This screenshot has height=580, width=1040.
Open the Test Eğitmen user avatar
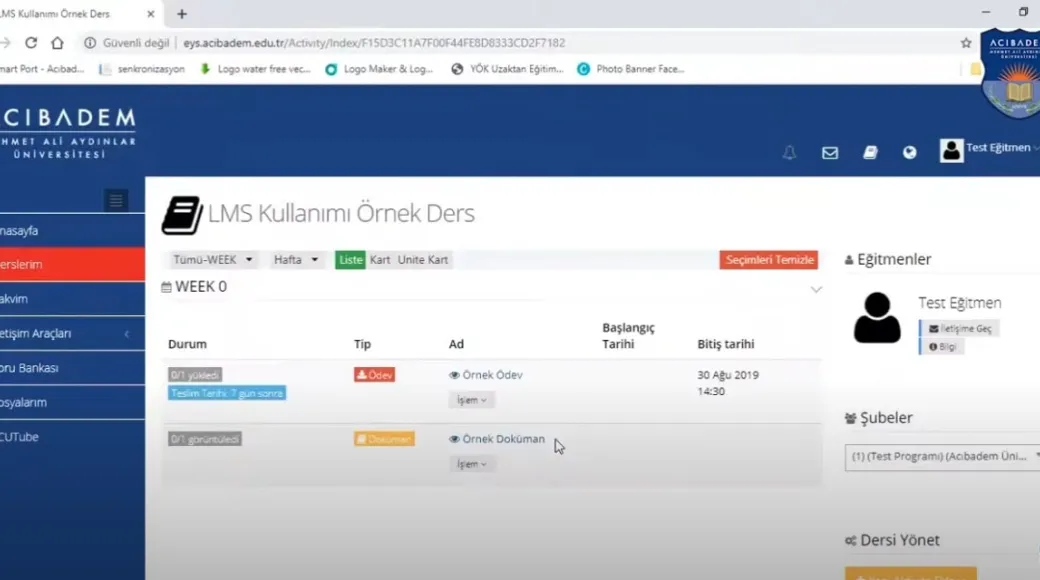(951, 151)
